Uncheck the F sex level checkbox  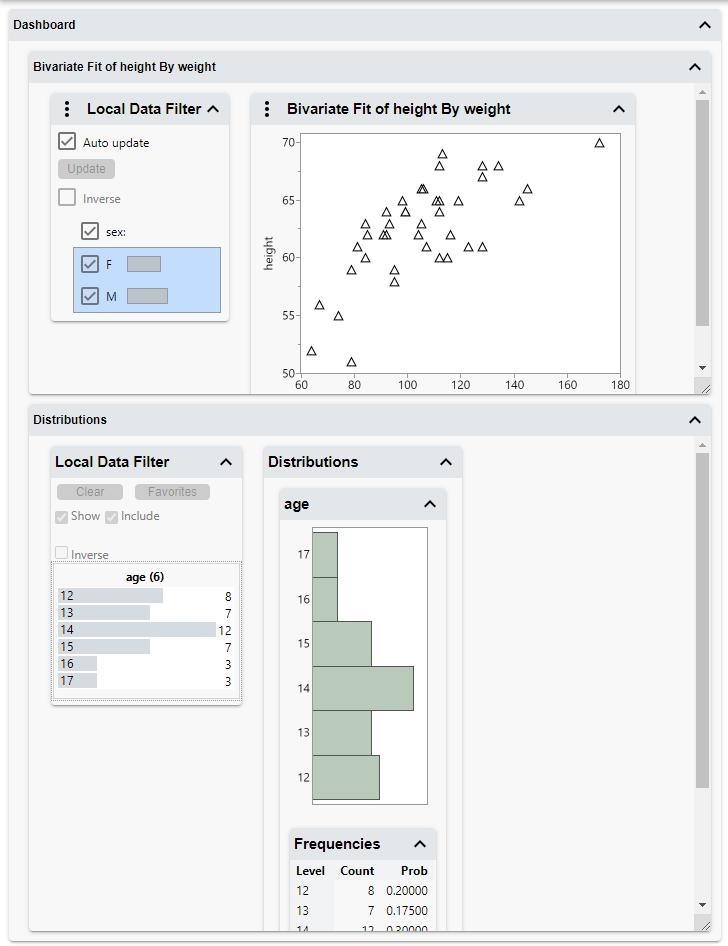pyautogui.click(x=90, y=265)
